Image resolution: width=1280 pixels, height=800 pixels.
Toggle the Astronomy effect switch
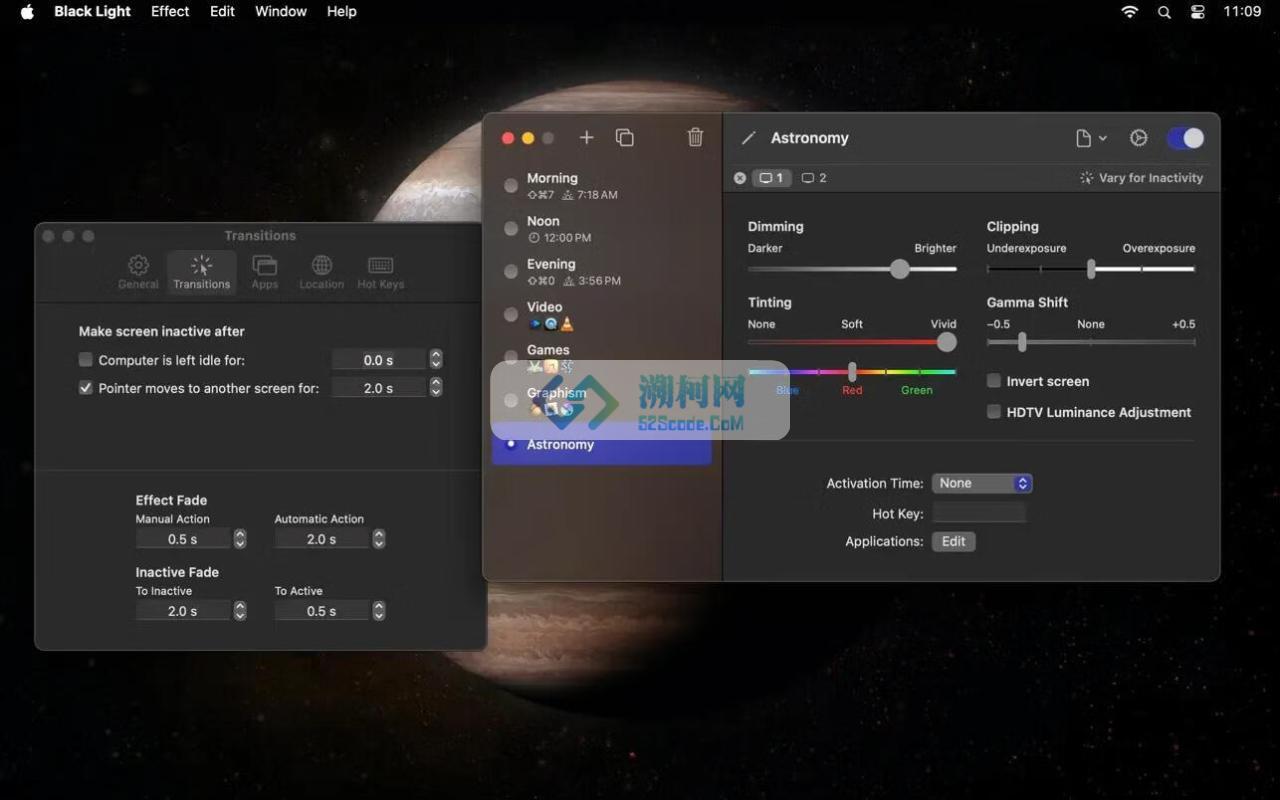click(1185, 138)
